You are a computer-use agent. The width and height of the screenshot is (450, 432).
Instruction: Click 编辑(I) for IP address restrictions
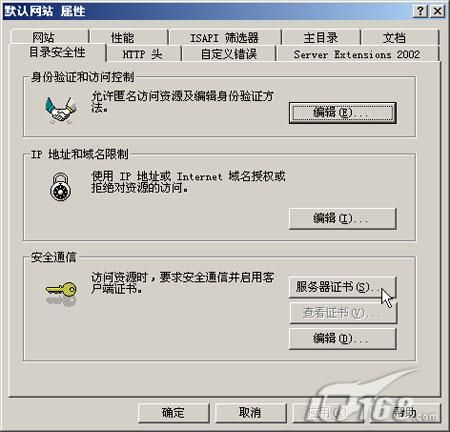coord(343,219)
